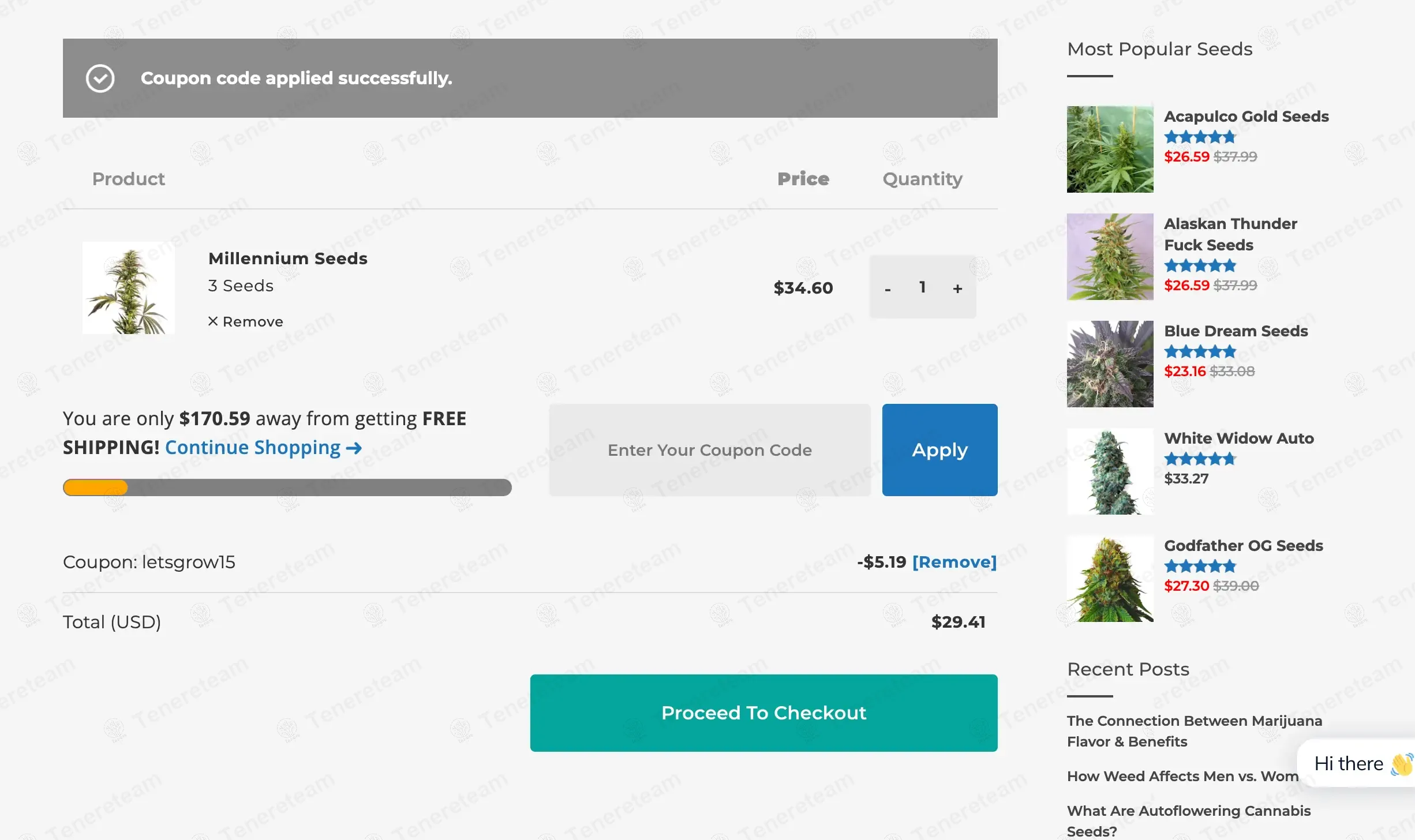This screenshot has height=840, width=1415.
Task: Click White Widow Auto star rating
Action: (1200, 459)
